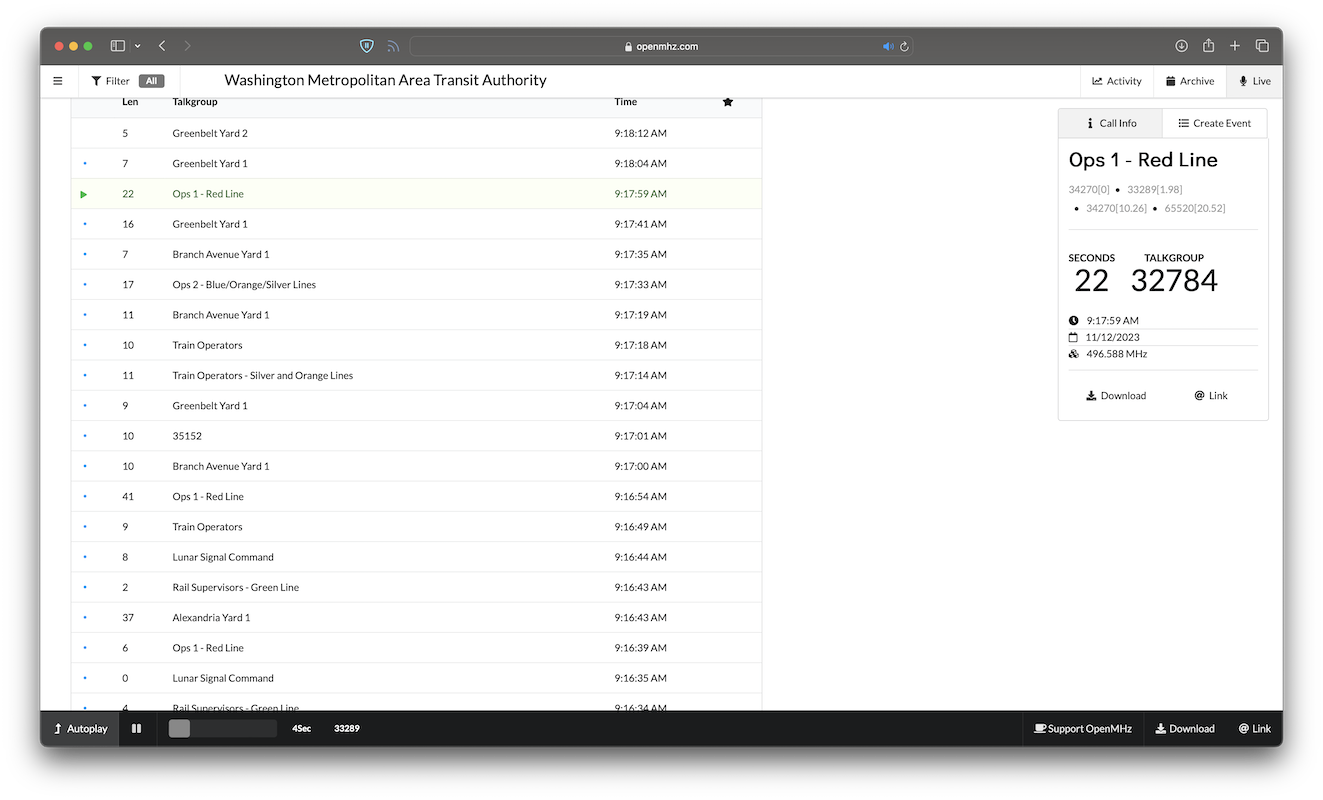Image resolution: width=1323 pixels, height=800 pixels.
Task: Open Support OpenMHz link
Action: click(1083, 729)
